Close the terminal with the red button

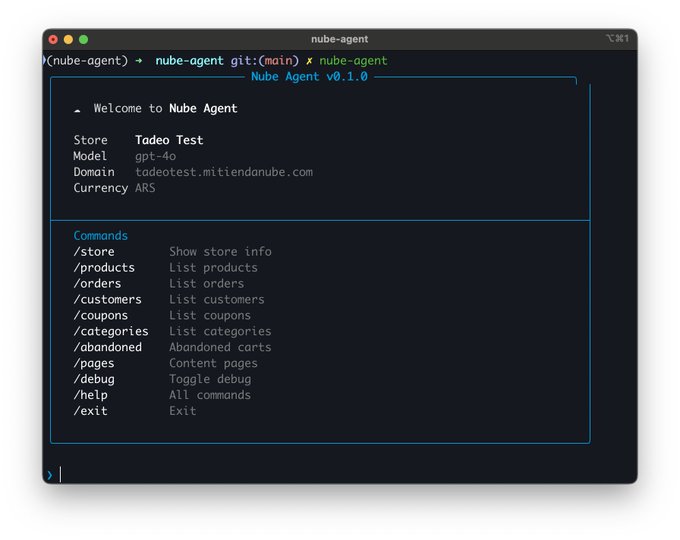(53, 39)
